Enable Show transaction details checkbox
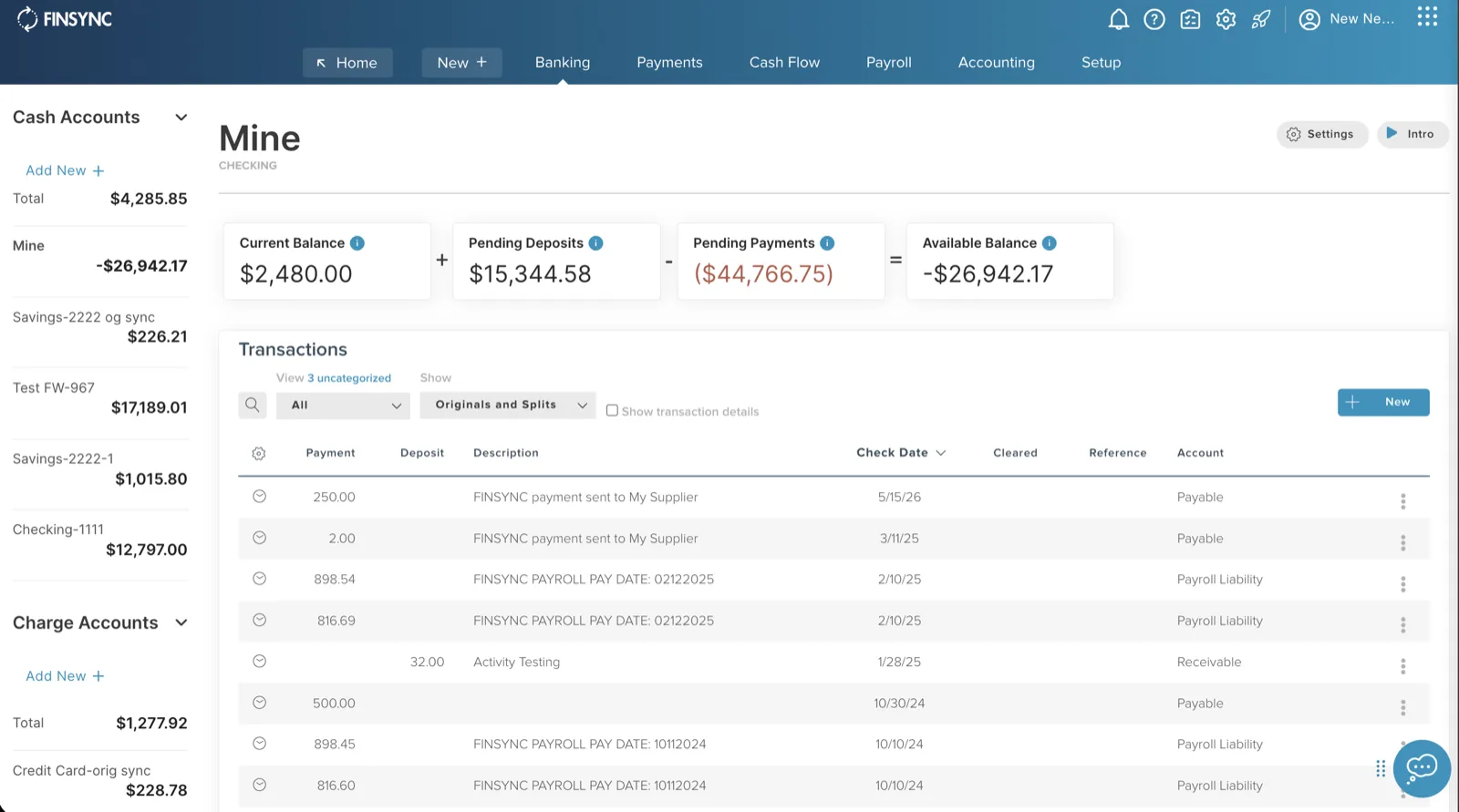Image resolution: width=1459 pixels, height=812 pixels. 612,411
